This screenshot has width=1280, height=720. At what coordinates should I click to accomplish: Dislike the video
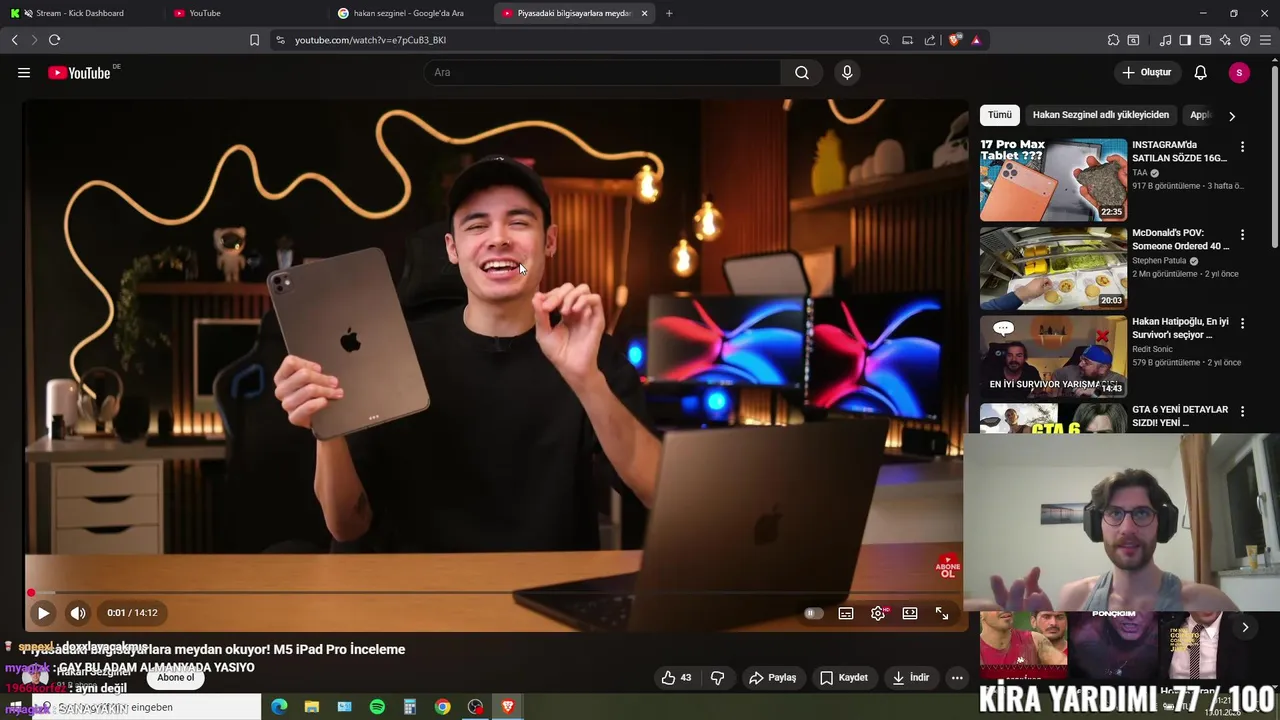[x=717, y=677]
